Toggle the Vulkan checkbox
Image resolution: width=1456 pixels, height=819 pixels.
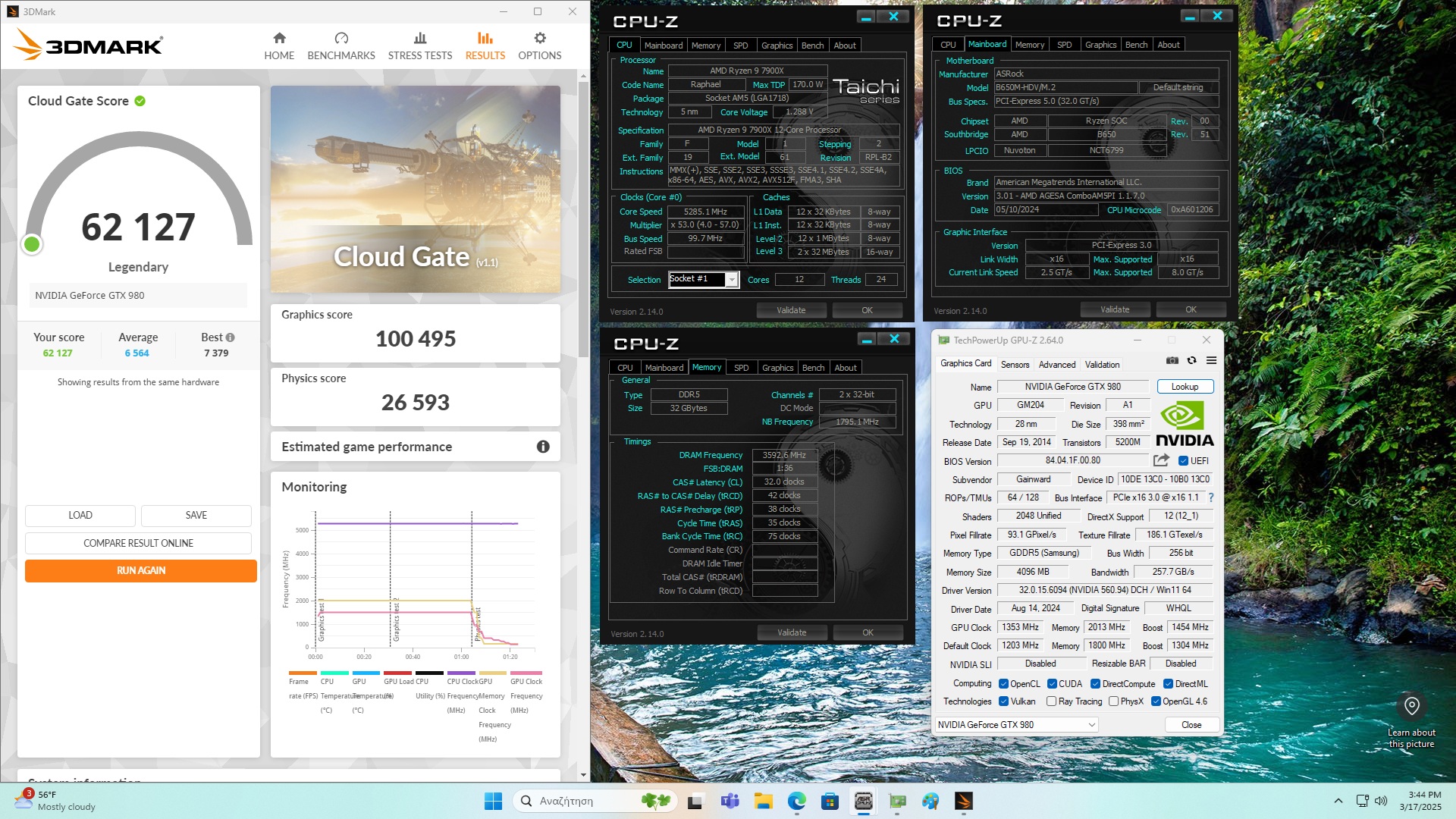pyautogui.click(x=1003, y=701)
